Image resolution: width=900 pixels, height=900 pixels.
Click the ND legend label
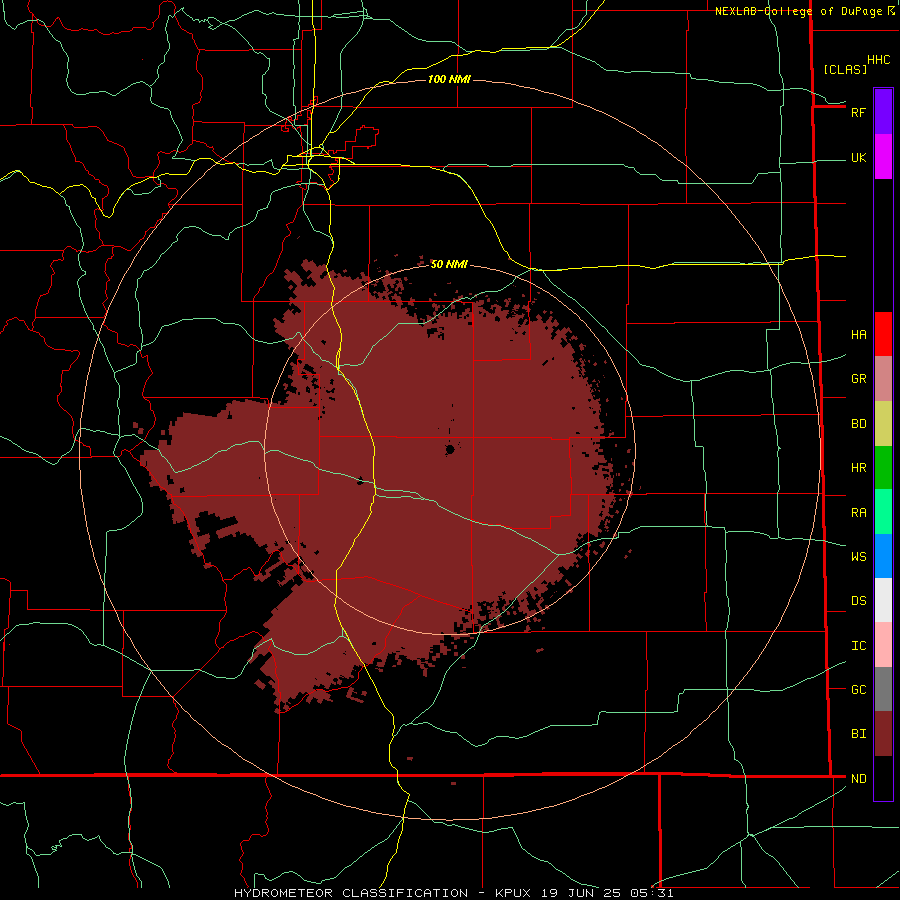tap(858, 779)
